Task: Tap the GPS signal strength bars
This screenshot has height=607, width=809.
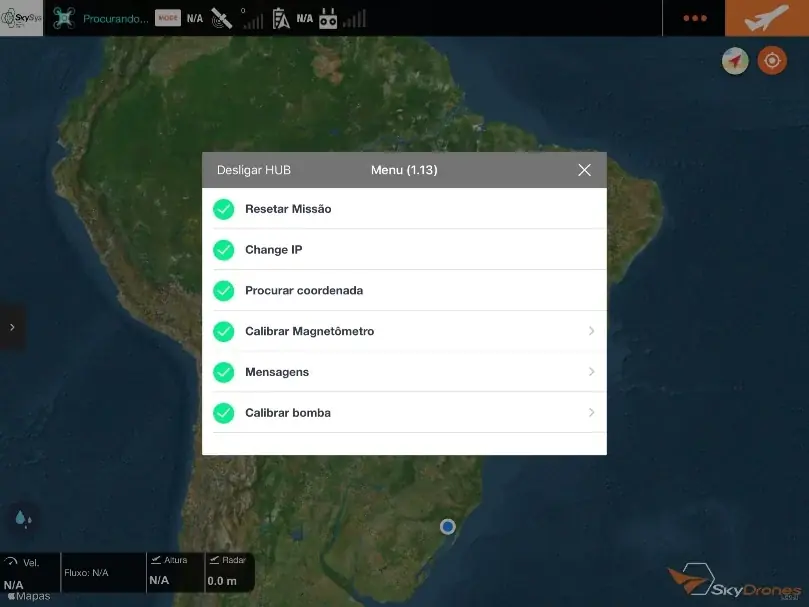Action: [x=253, y=20]
